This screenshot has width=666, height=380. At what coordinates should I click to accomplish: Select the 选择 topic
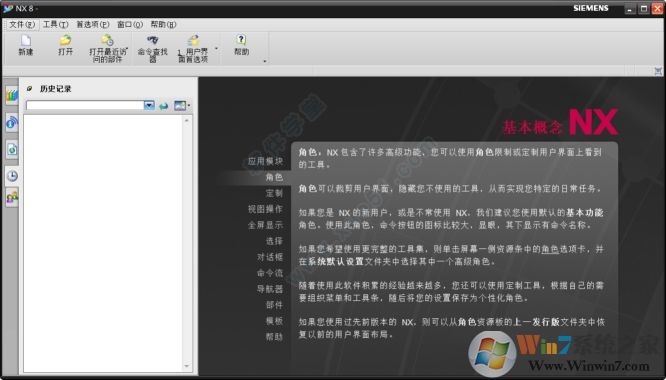click(x=274, y=241)
